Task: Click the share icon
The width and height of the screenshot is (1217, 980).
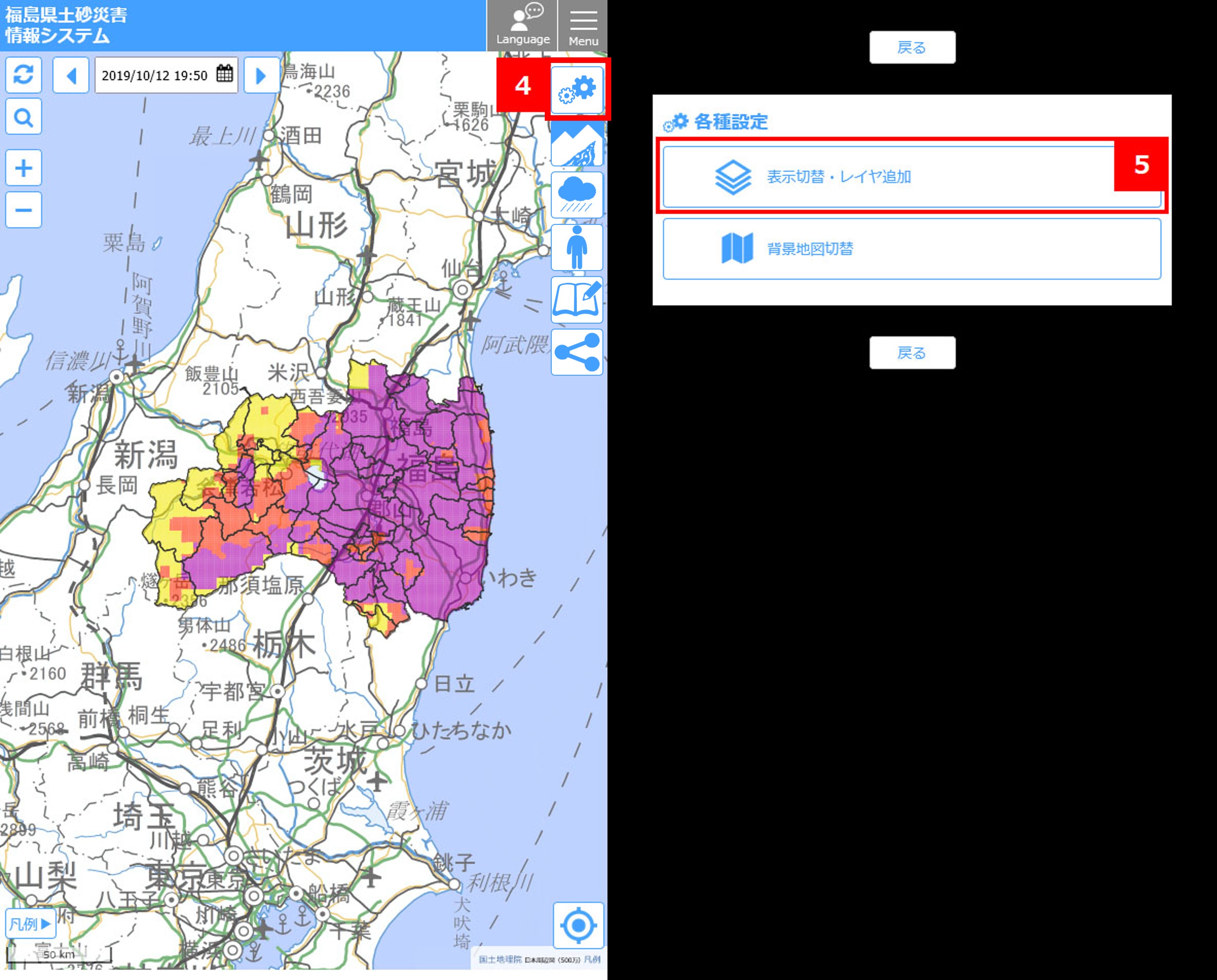Action: tap(577, 352)
